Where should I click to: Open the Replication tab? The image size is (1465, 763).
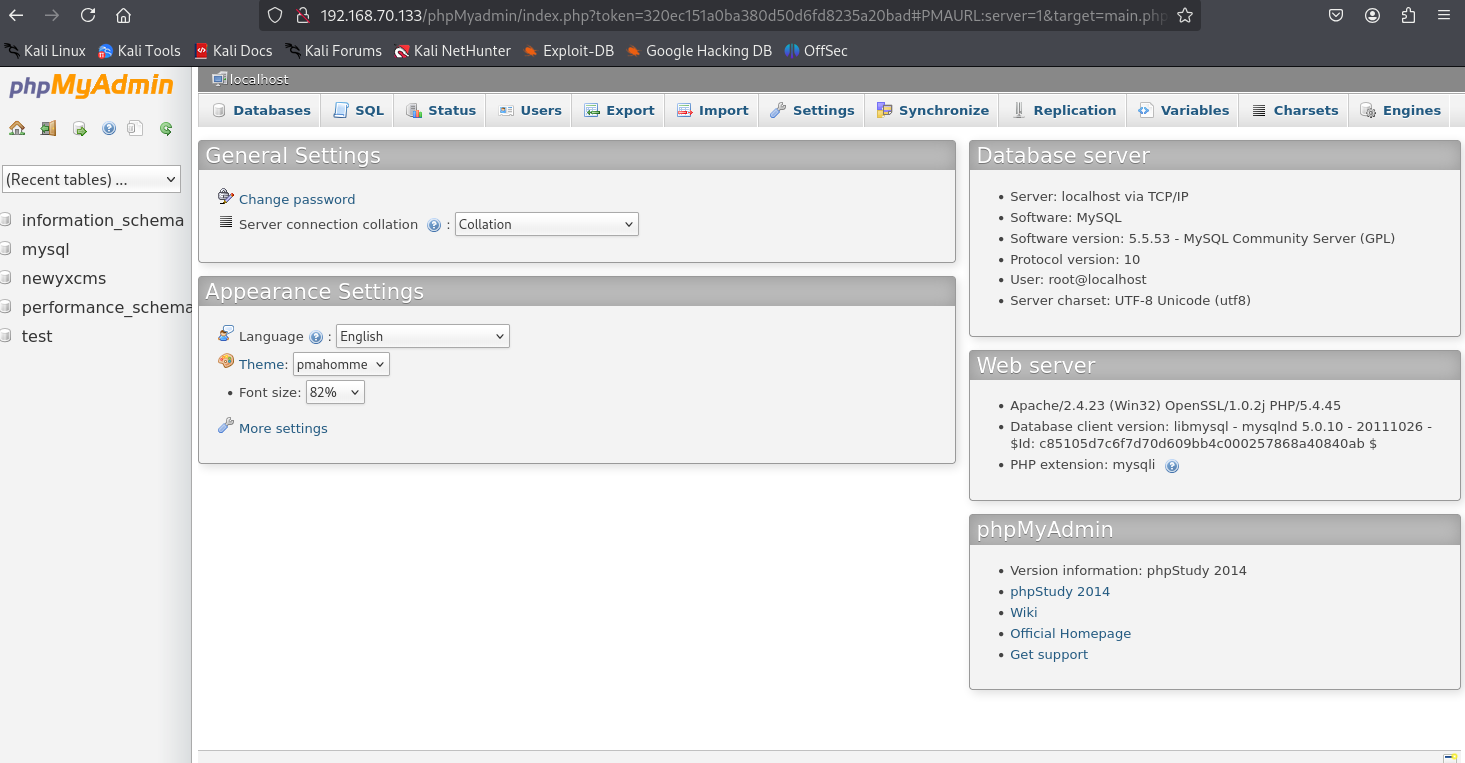(x=1063, y=110)
